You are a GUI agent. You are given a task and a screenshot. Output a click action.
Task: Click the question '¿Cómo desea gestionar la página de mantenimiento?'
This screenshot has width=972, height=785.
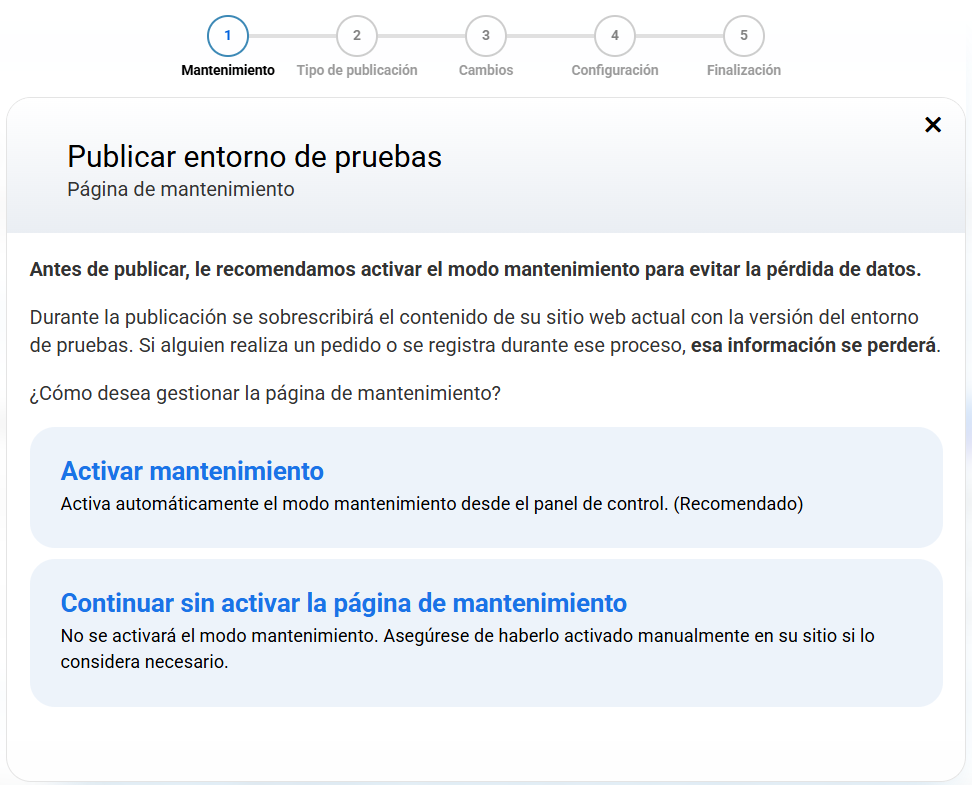pos(265,393)
